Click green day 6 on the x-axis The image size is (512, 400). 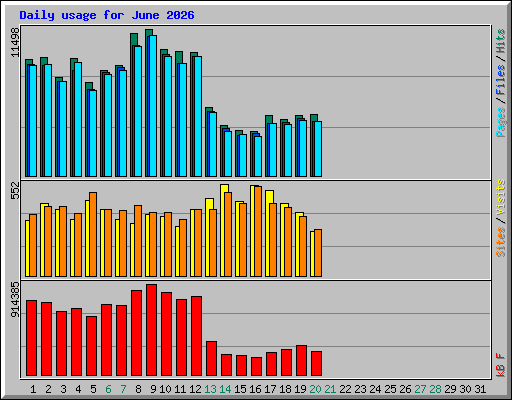click(108, 389)
